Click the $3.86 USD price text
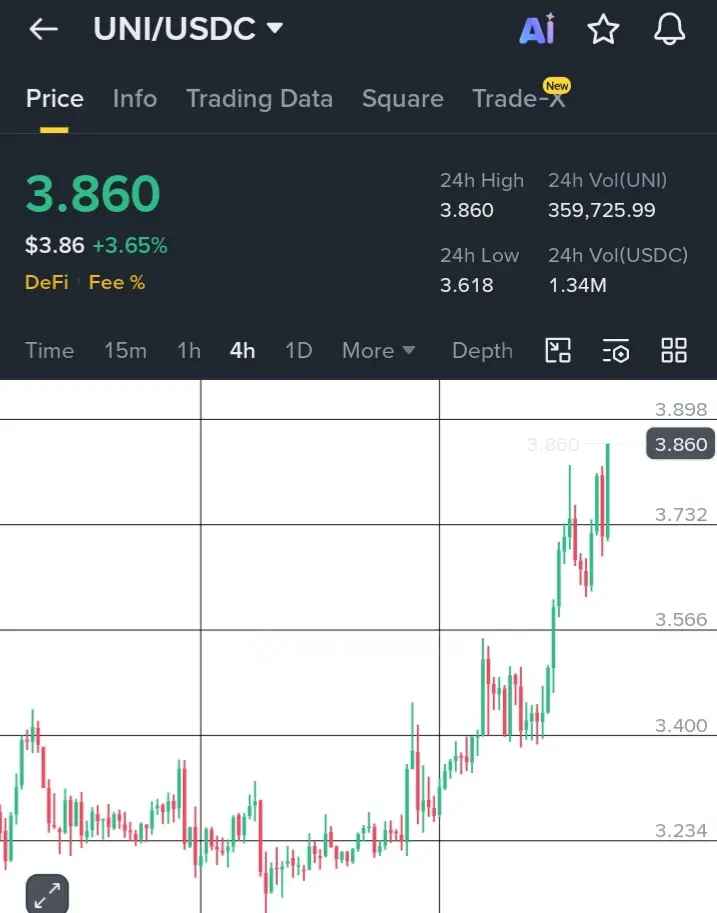The height and width of the screenshot is (913, 717). [55, 245]
